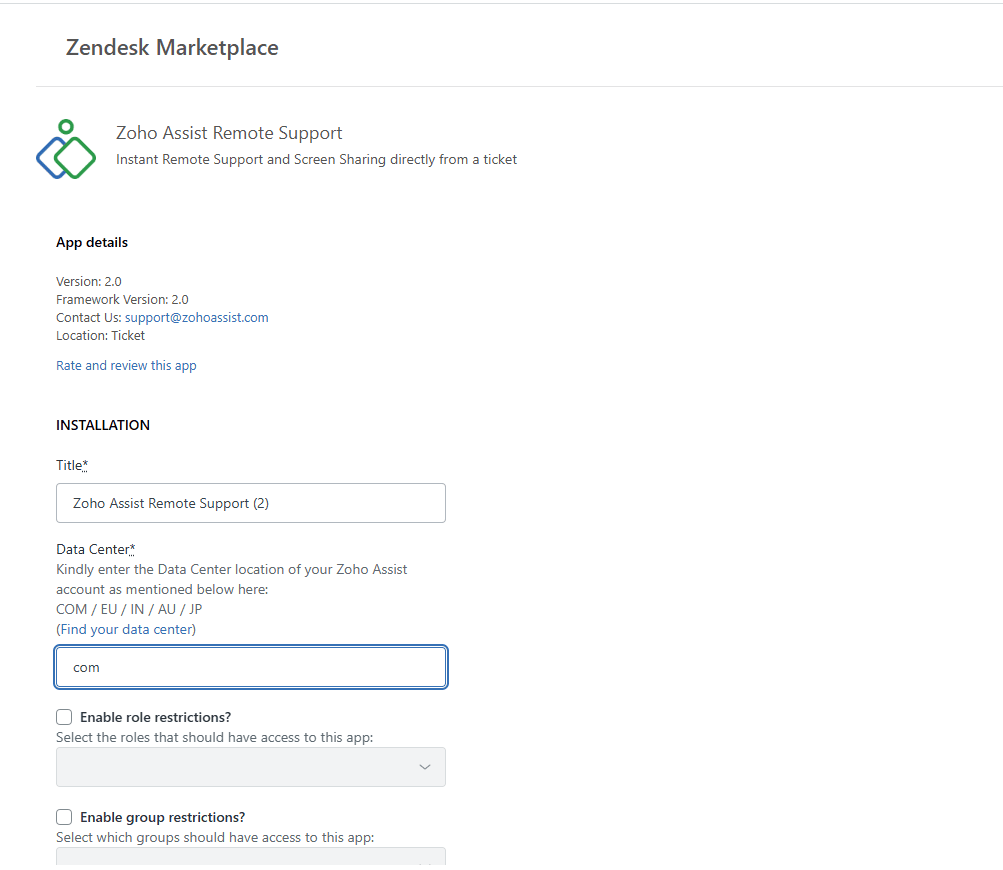Click the Data Center text box containing com

coord(250,667)
